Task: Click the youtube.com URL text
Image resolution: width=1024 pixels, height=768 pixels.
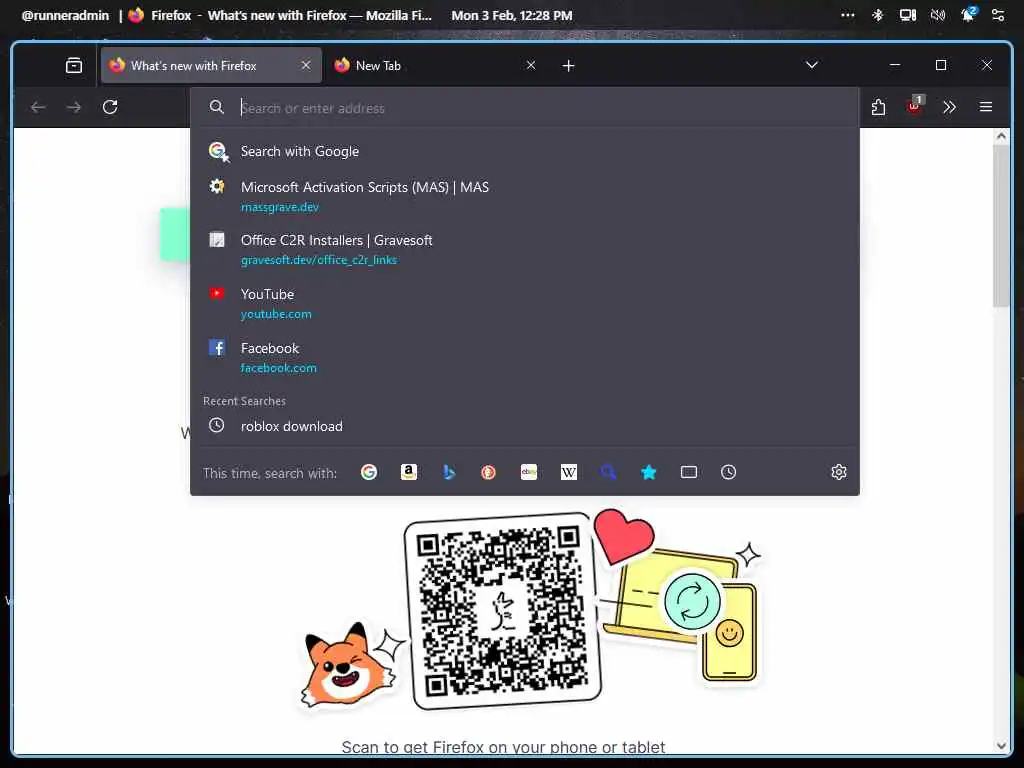Action: [x=276, y=314]
